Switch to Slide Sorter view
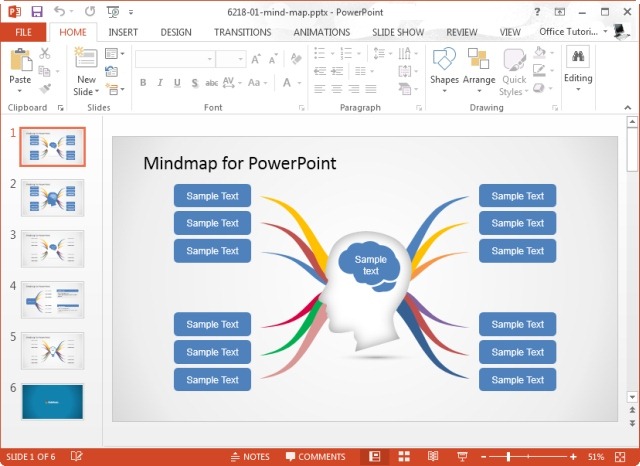Screen dimensions: 640x466 pos(404,456)
